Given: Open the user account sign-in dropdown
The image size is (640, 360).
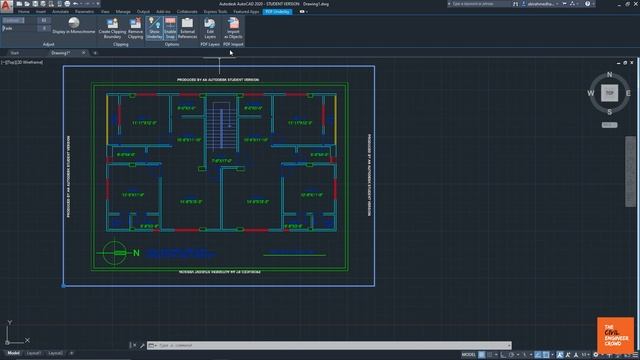Looking at the screenshot, I should pos(542,4).
